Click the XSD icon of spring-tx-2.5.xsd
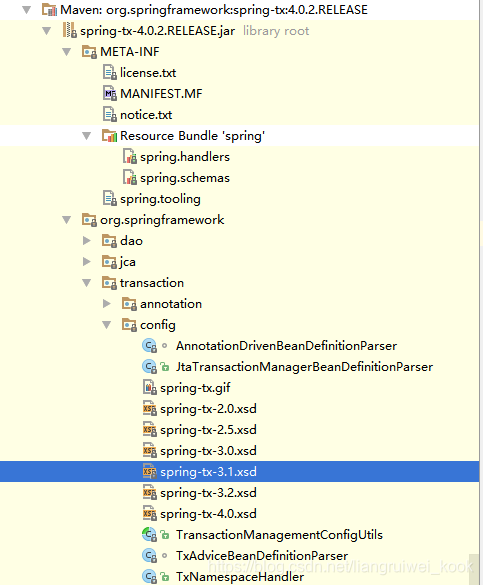The width and height of the screenshot is (483, 585). pyautogui.click(x=150, y=430)
